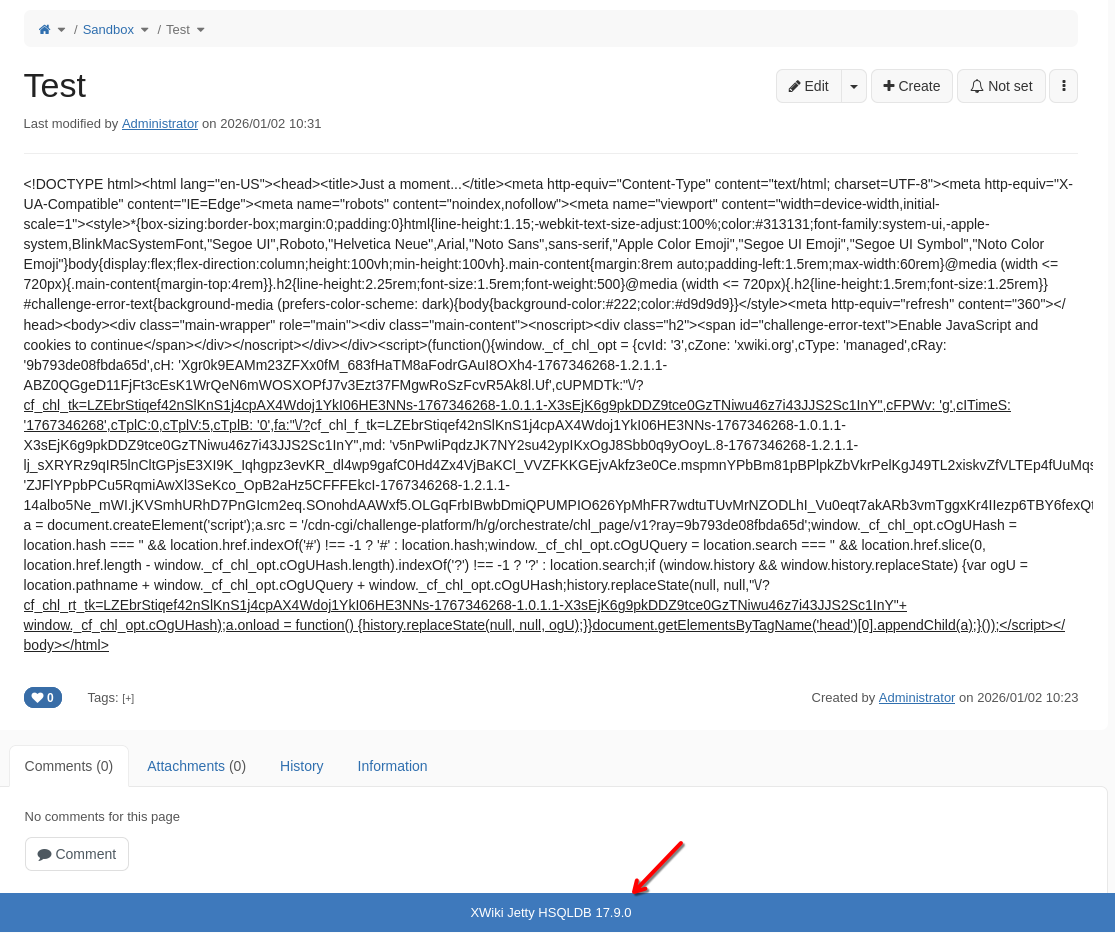
Task: Click the Comment button with speech bubble
Action: point(77,854)
